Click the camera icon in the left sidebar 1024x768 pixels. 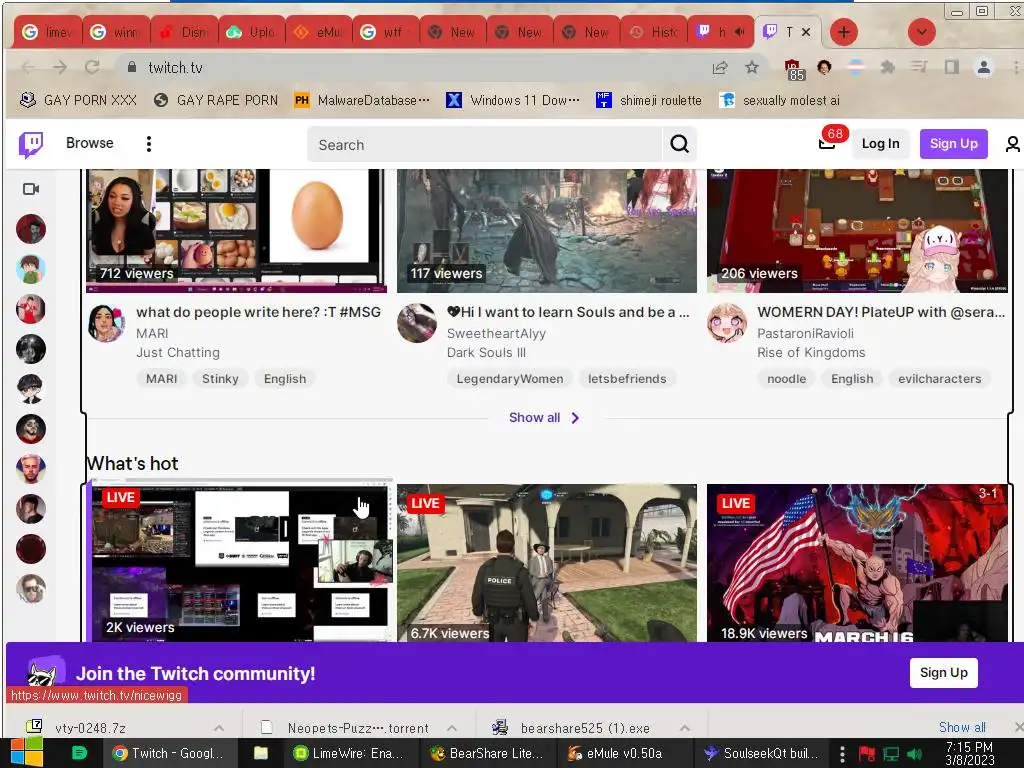(31, 189)
